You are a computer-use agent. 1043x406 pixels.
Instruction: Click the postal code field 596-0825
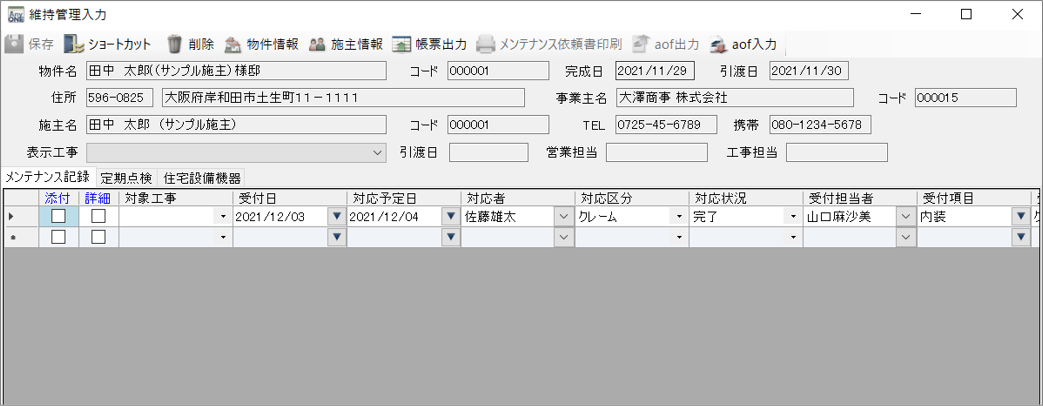(x=120, y=98)
